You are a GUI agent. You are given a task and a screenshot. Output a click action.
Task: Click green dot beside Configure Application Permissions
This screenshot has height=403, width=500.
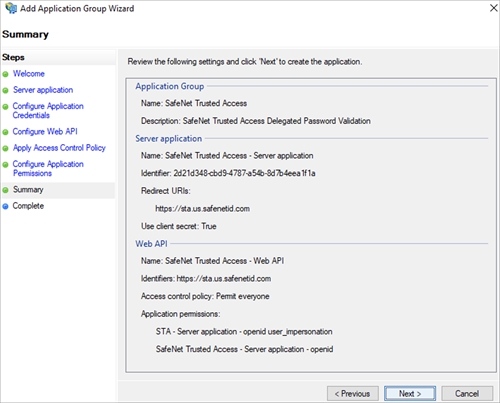[x=5, y=165]
